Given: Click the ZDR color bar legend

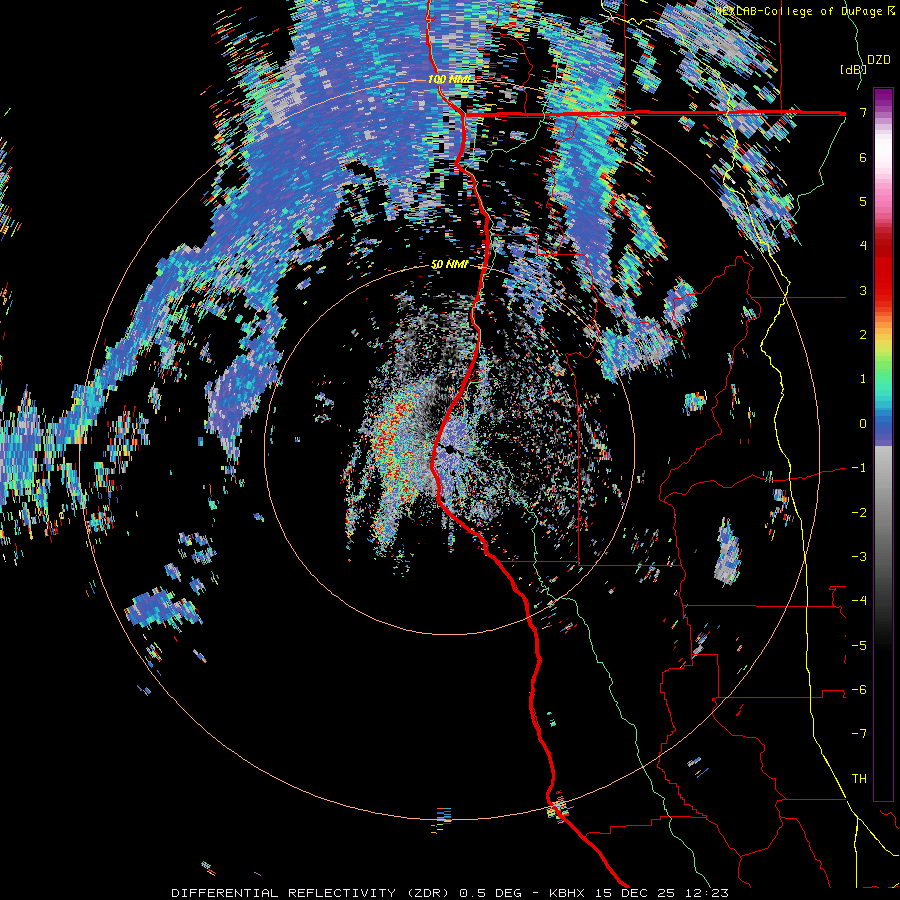Looking at the screenshot, I should pos(883,444).
